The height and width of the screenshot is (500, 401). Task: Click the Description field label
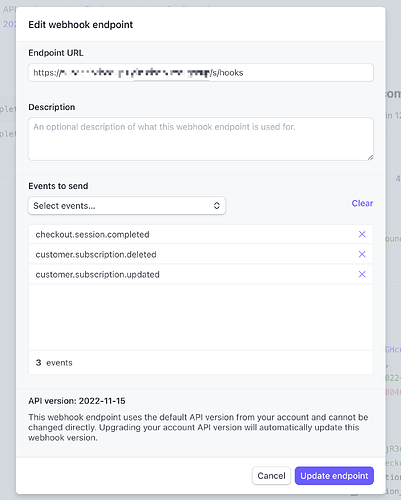pos(52,107)
